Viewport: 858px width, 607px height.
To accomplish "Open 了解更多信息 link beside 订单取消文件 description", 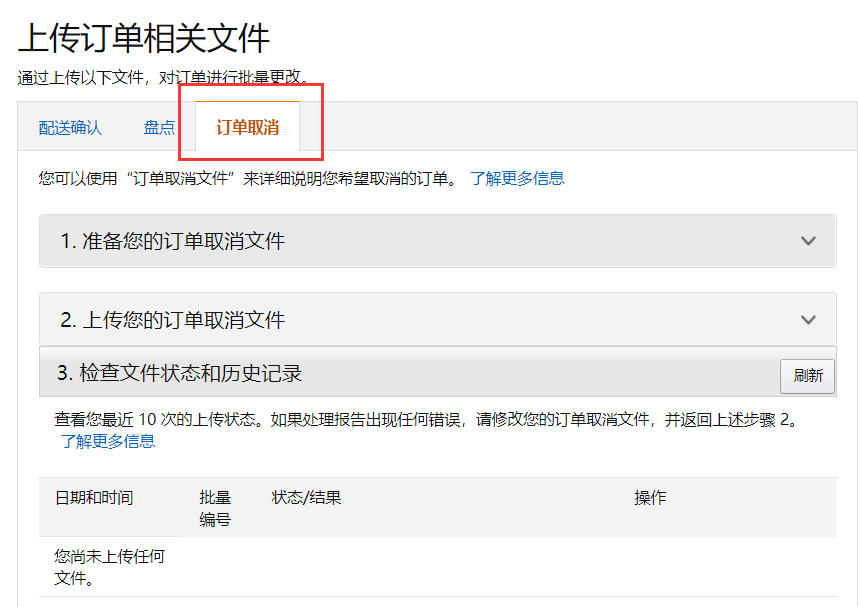I will [517, 178].
